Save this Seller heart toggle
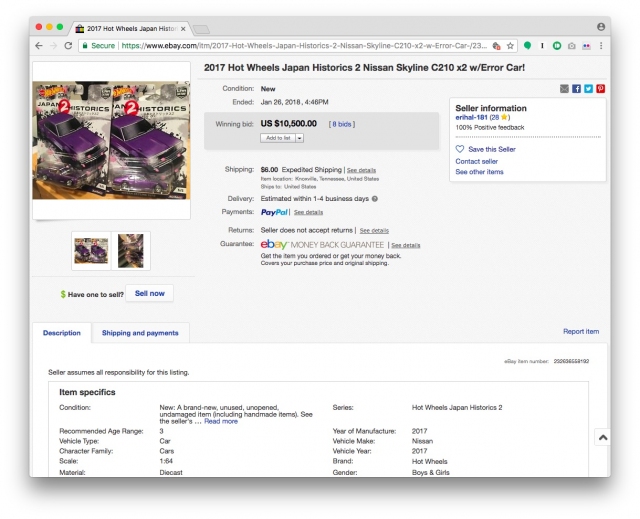Viewport: 640px width, 519px height. pos(460,149)
